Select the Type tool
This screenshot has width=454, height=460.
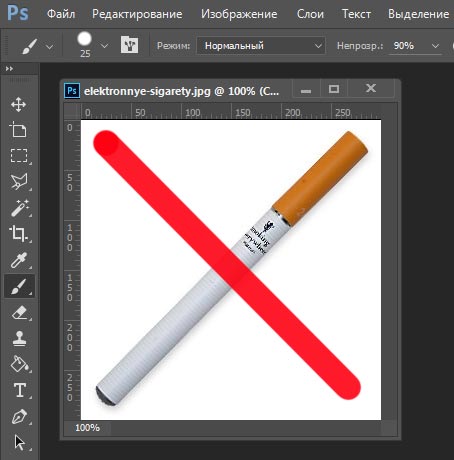20,390
